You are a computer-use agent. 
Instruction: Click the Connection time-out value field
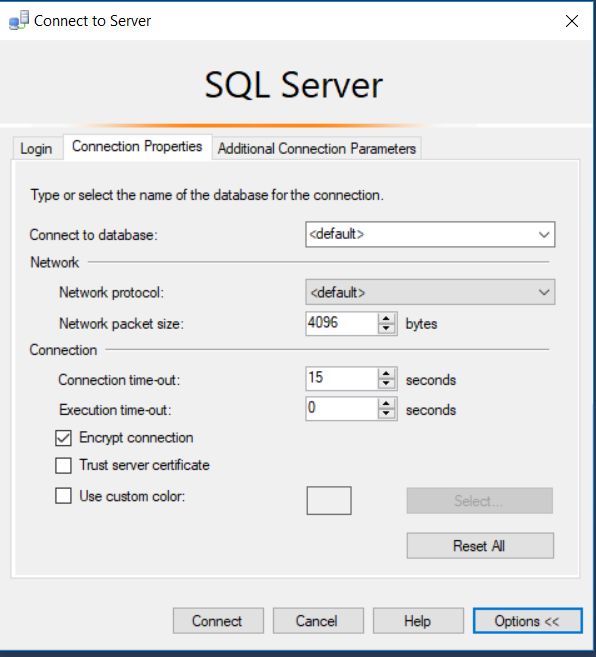coord(342,378)
